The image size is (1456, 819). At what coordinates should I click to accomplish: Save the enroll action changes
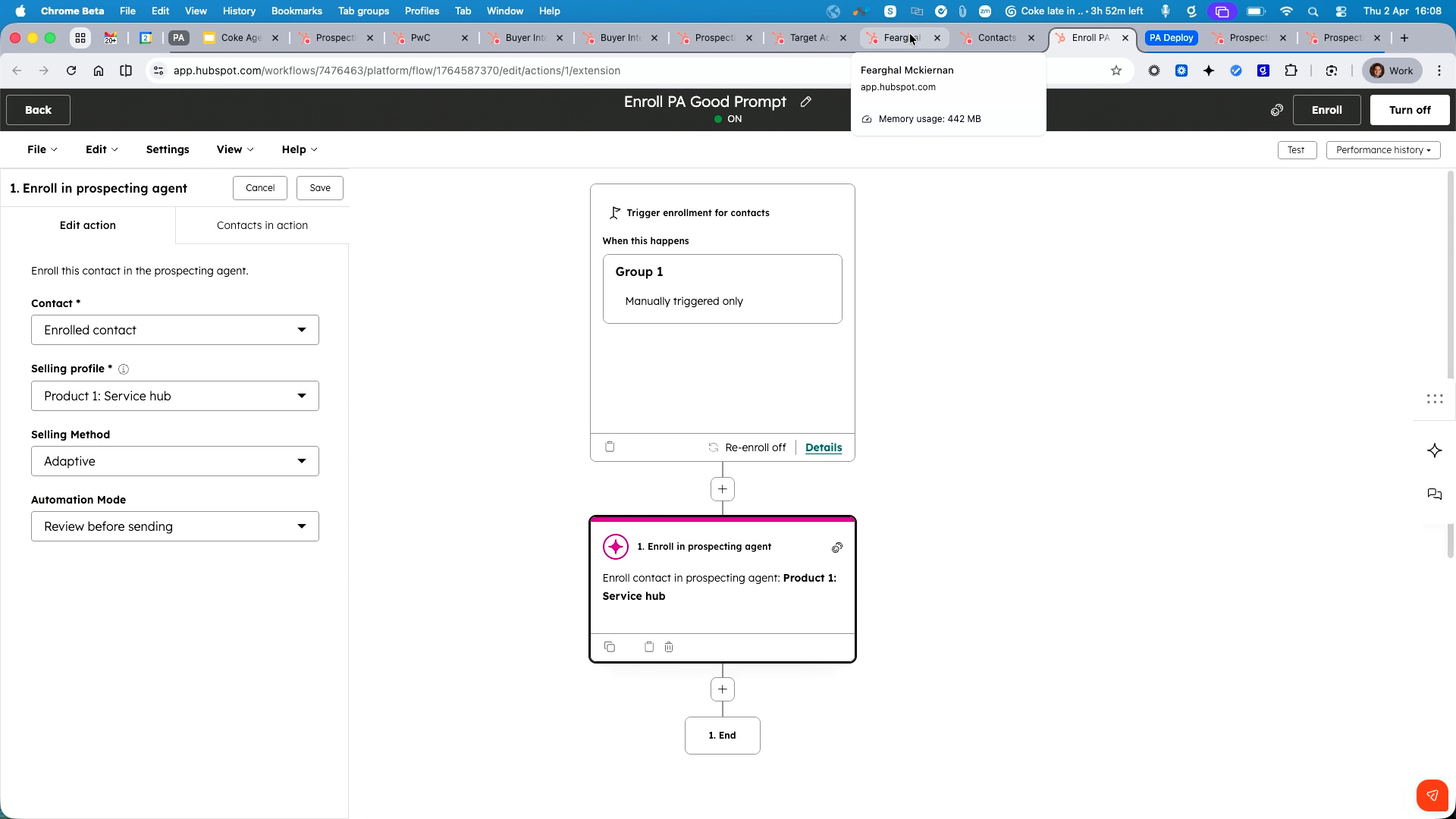[x=319, y=187]
